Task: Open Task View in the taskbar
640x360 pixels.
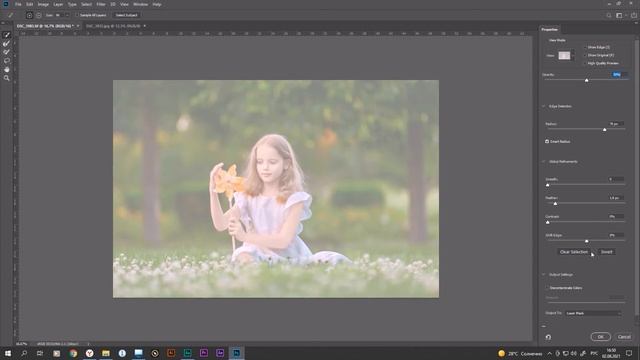Action: tap(40, 353)
